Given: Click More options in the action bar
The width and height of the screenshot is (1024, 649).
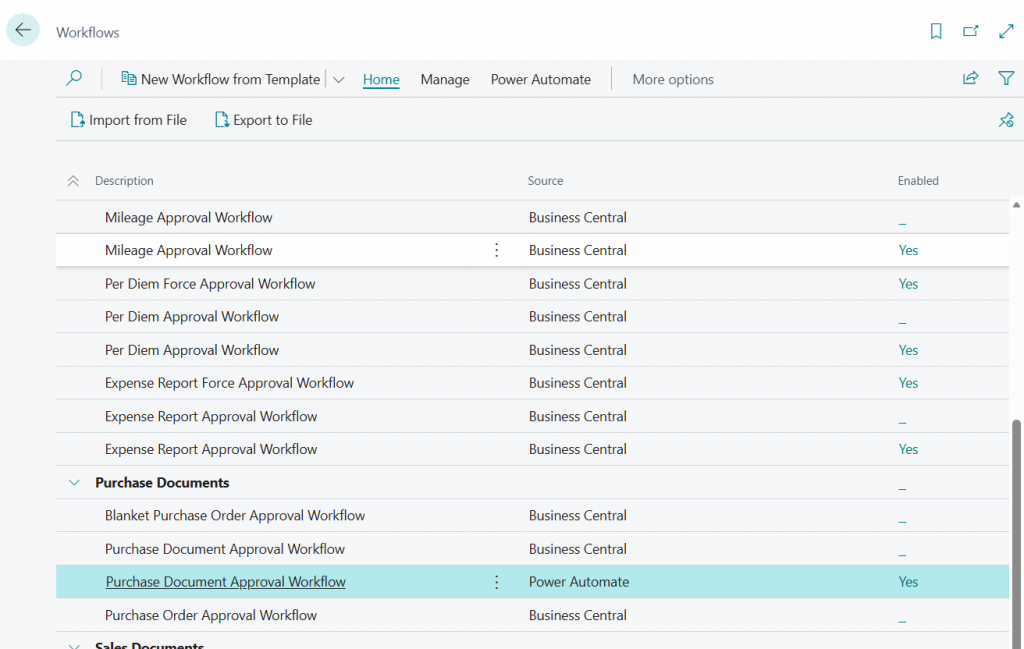Looking at the screenshot, I should 673,80.
